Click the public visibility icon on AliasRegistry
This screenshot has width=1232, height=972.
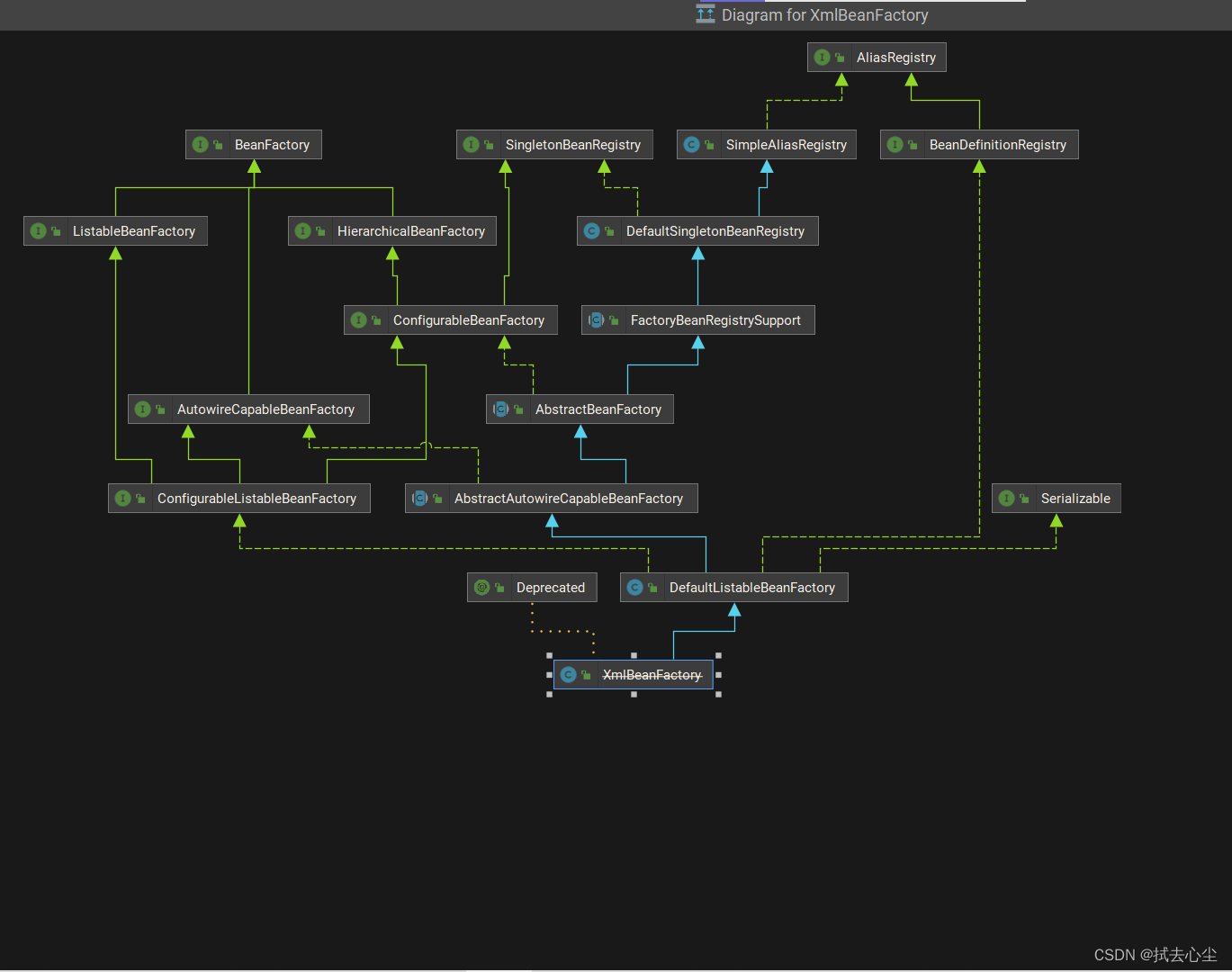[840, 58]
